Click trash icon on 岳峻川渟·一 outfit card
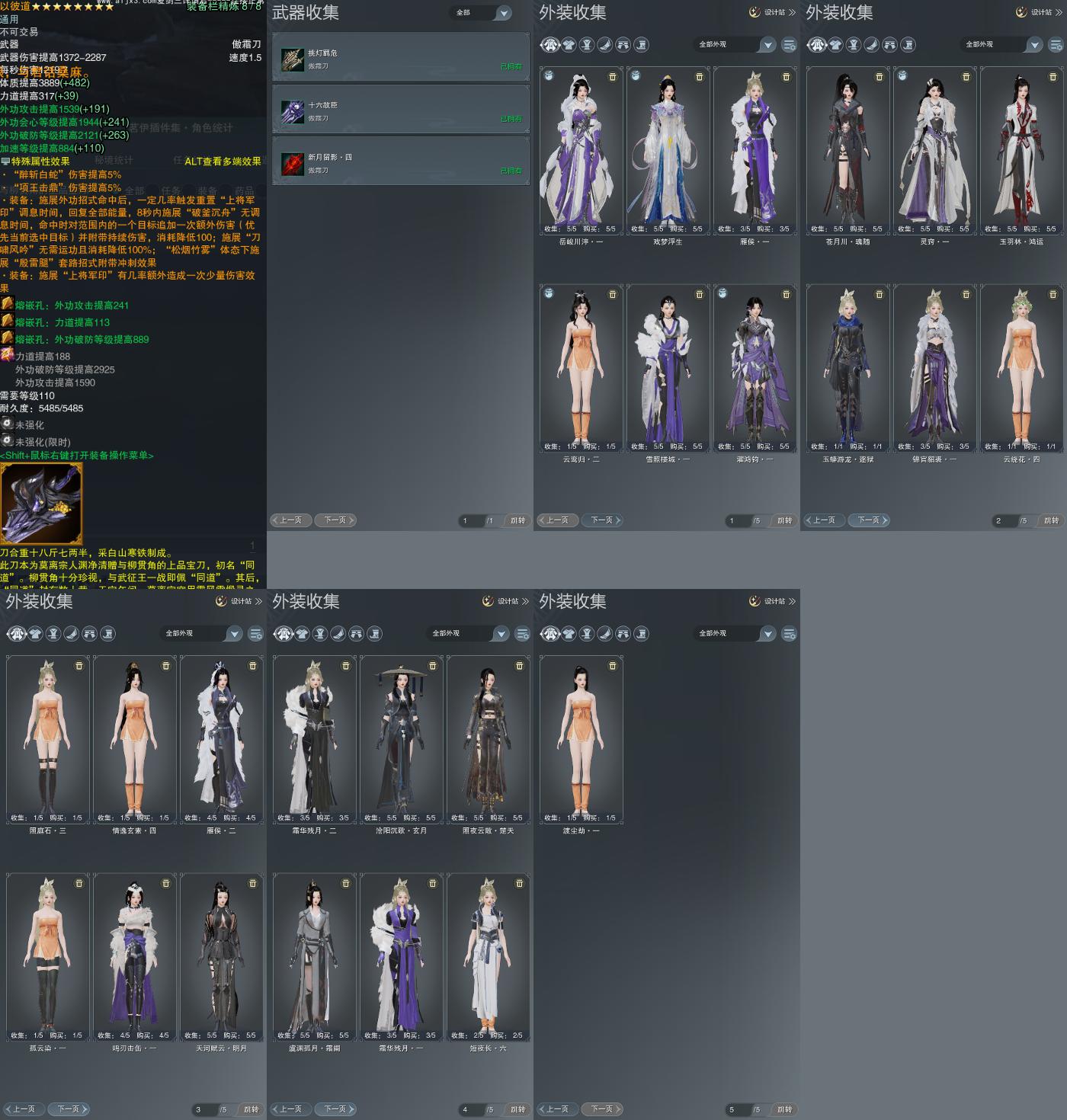1067x1120 pixels. (x=613, y=77)
